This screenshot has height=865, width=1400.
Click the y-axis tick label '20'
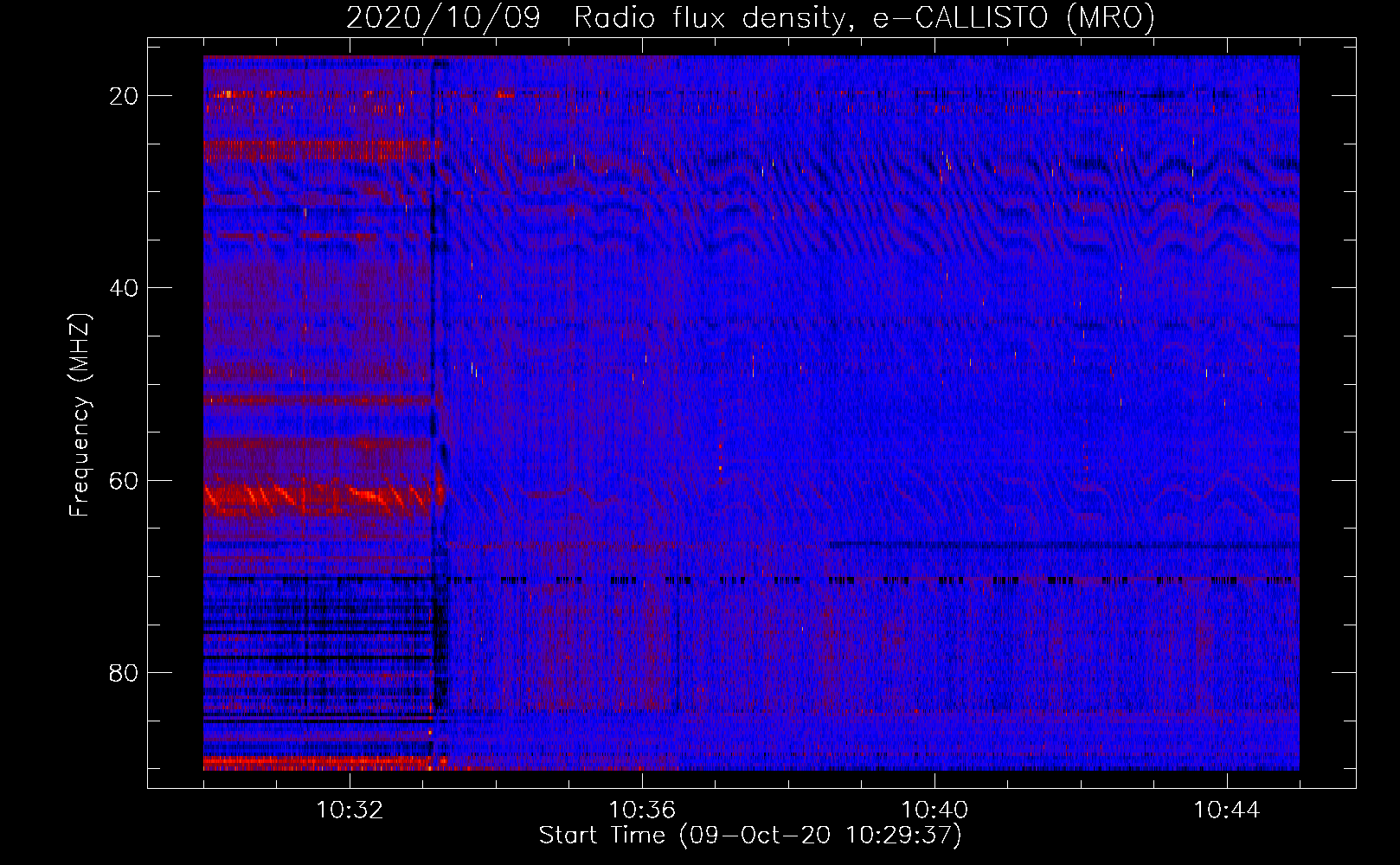tap(125, 96)
